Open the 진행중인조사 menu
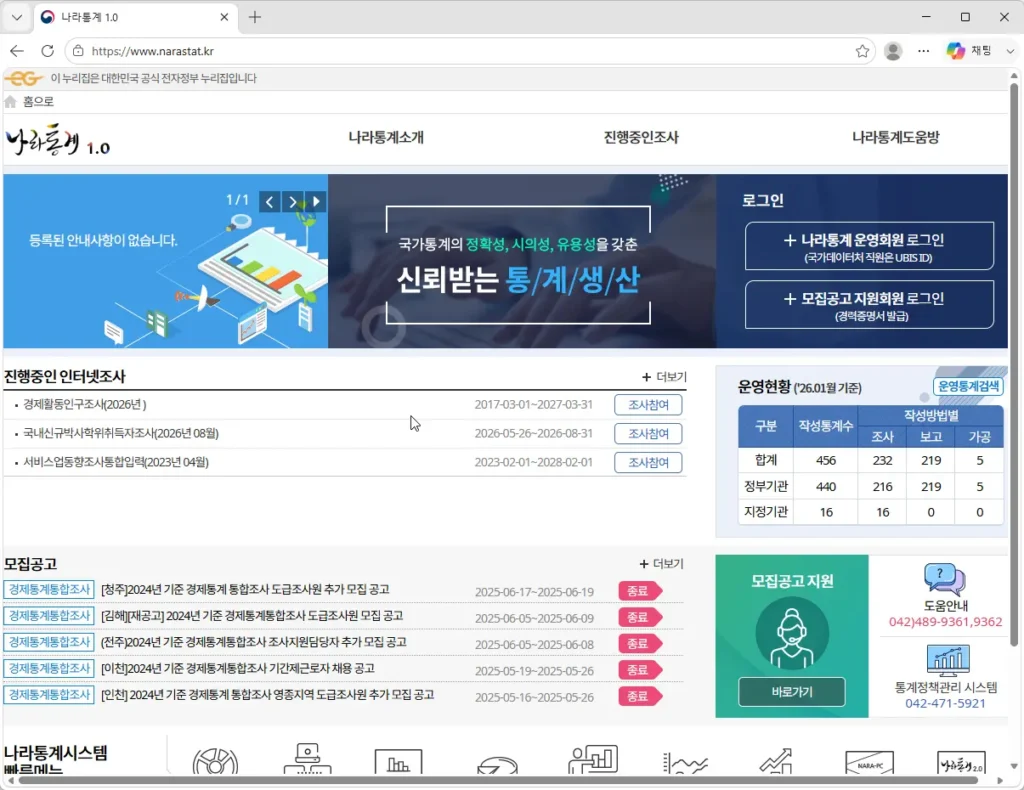The image size is (1024, 790). pyautogui.click(x=641, y=137)
